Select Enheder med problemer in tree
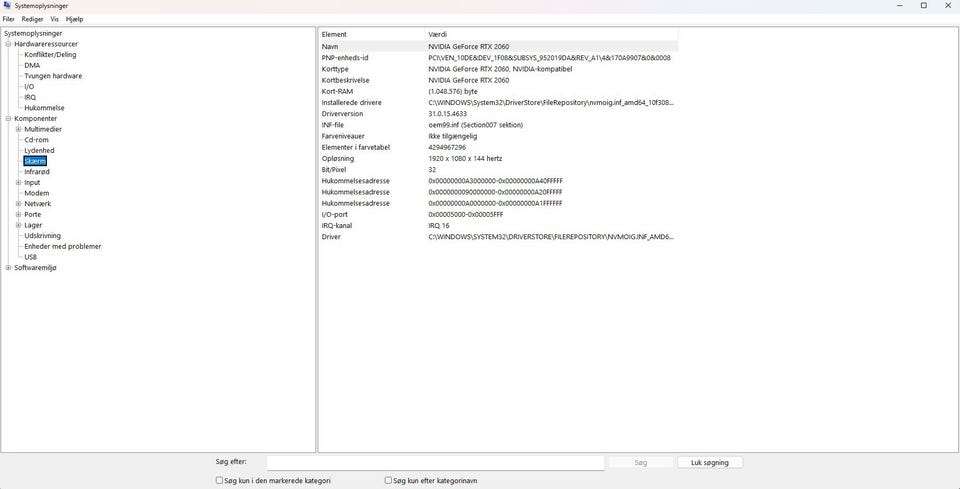Image resolution: width=960 pixels, height=489 pixels. click(x=62, y=247)
